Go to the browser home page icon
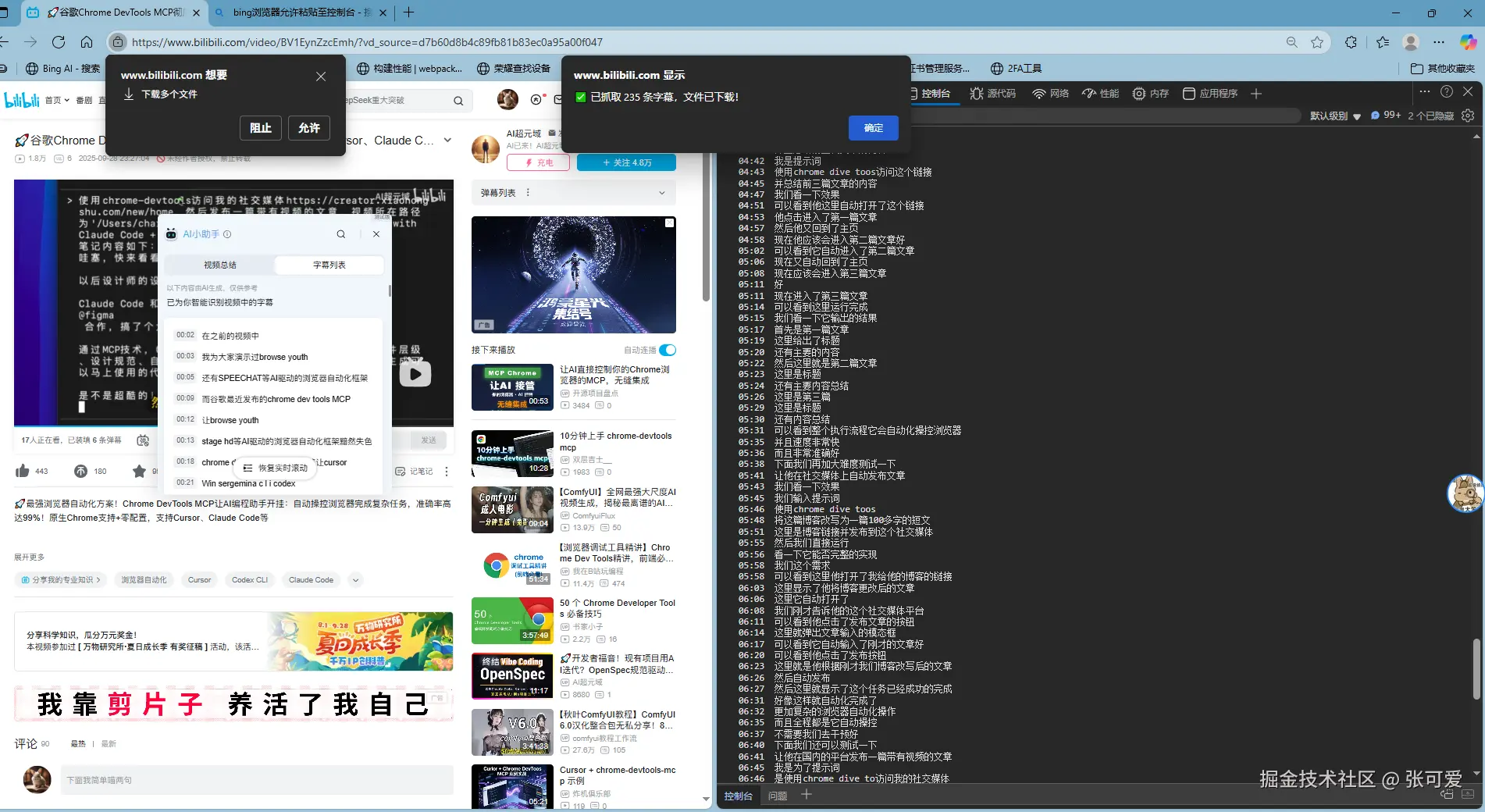This screenshot has width=1485, height=812. [87, 42]
